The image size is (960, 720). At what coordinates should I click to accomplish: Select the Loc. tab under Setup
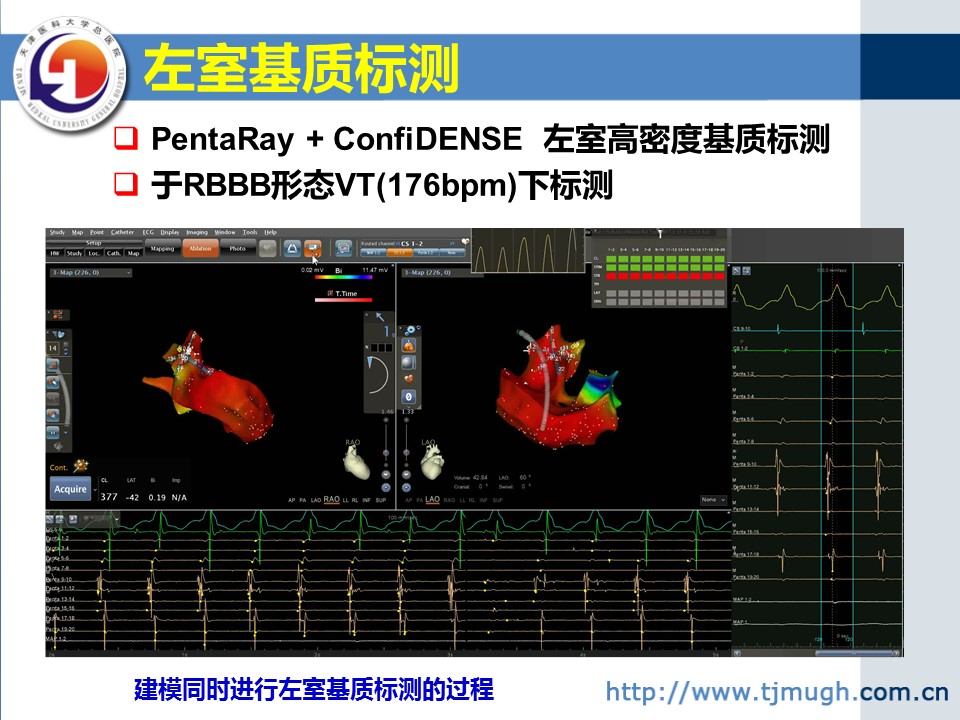point(94,253)
